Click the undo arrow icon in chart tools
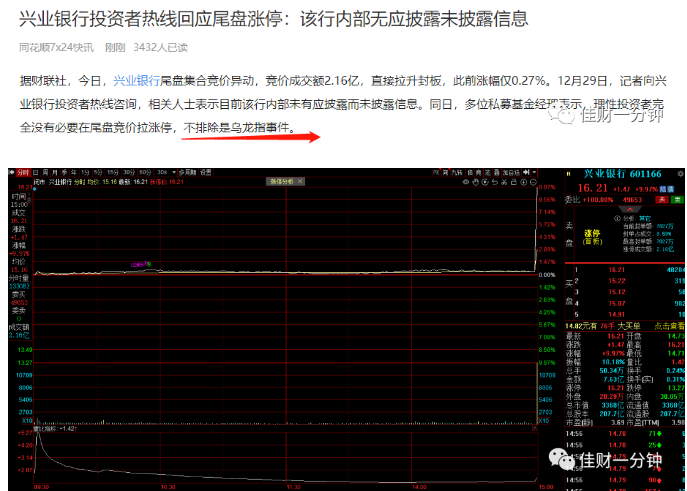This screenshot has width=687, height=491. pyautogui.click(x=495, y=182)
